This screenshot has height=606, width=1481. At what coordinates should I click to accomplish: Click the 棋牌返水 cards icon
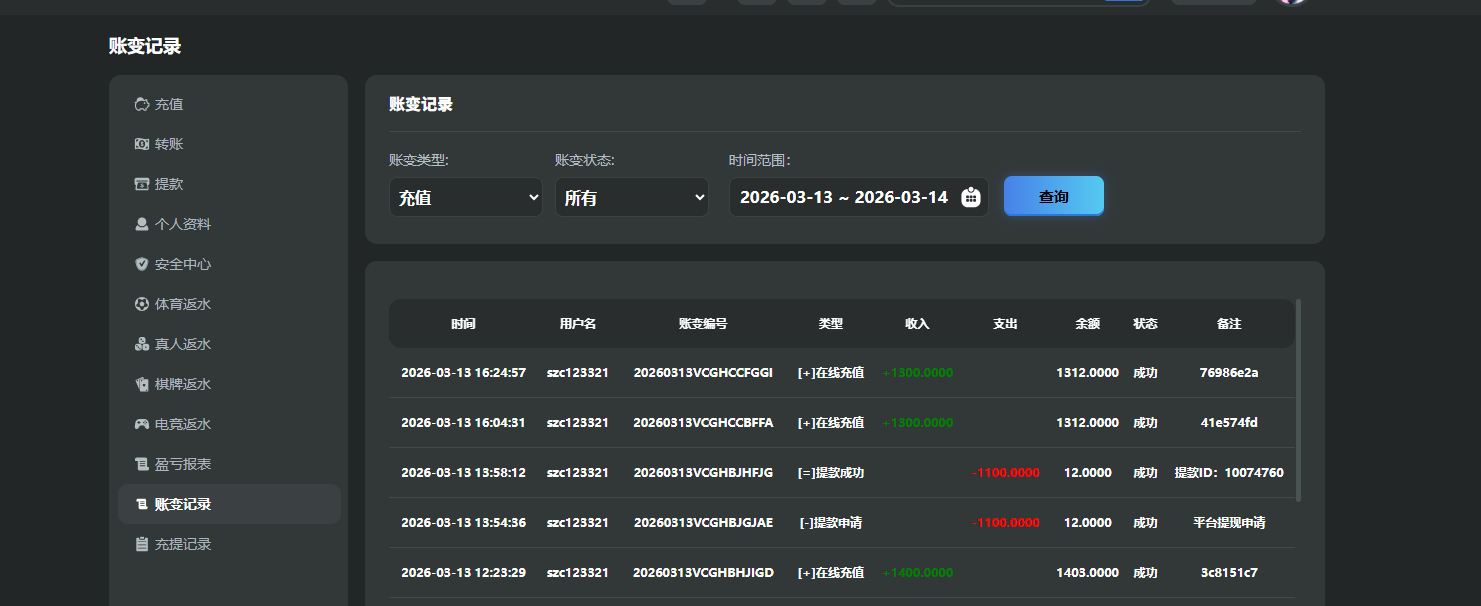coord(141,384)
